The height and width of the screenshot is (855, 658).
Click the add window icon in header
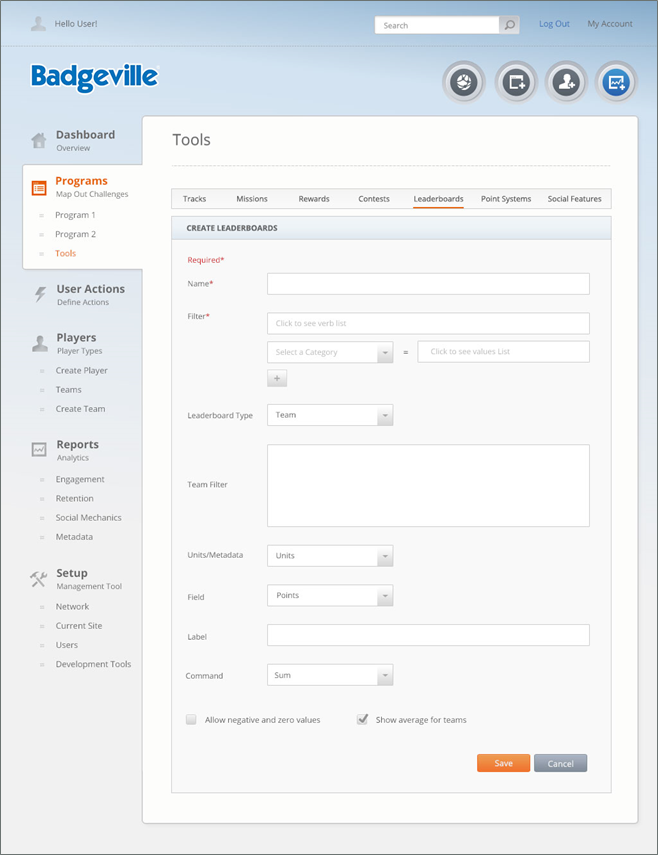tap(516, 83)
